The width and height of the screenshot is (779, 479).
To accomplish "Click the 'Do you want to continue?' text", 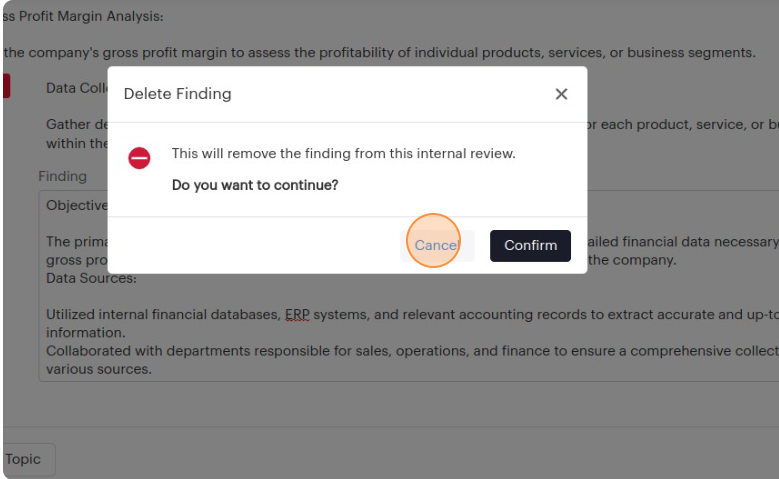I will pos(255,185).
